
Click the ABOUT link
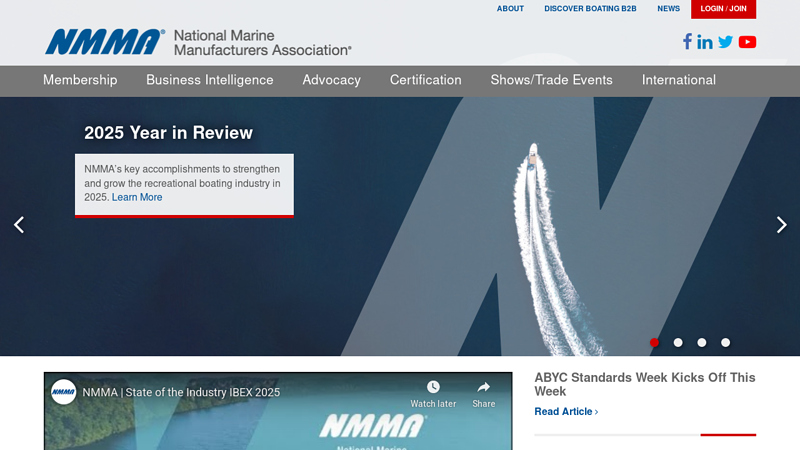pos(510,9)
